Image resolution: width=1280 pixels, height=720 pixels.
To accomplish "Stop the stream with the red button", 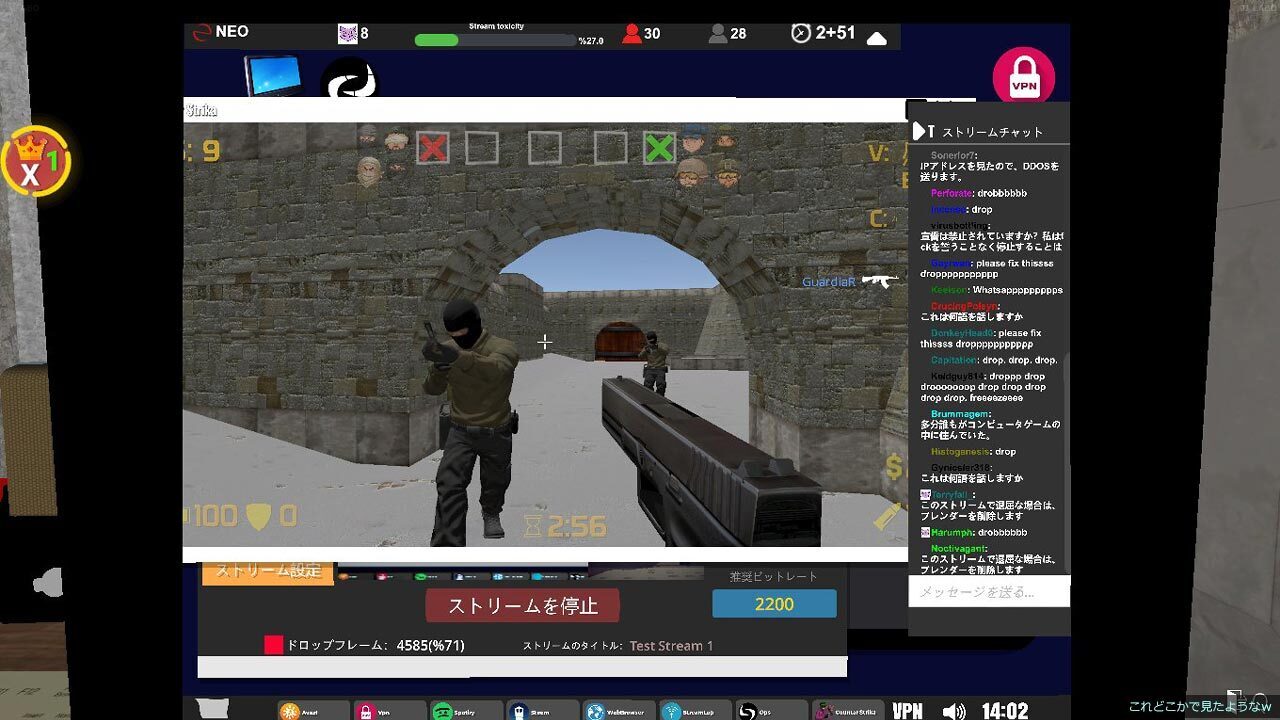I will 523,605.
